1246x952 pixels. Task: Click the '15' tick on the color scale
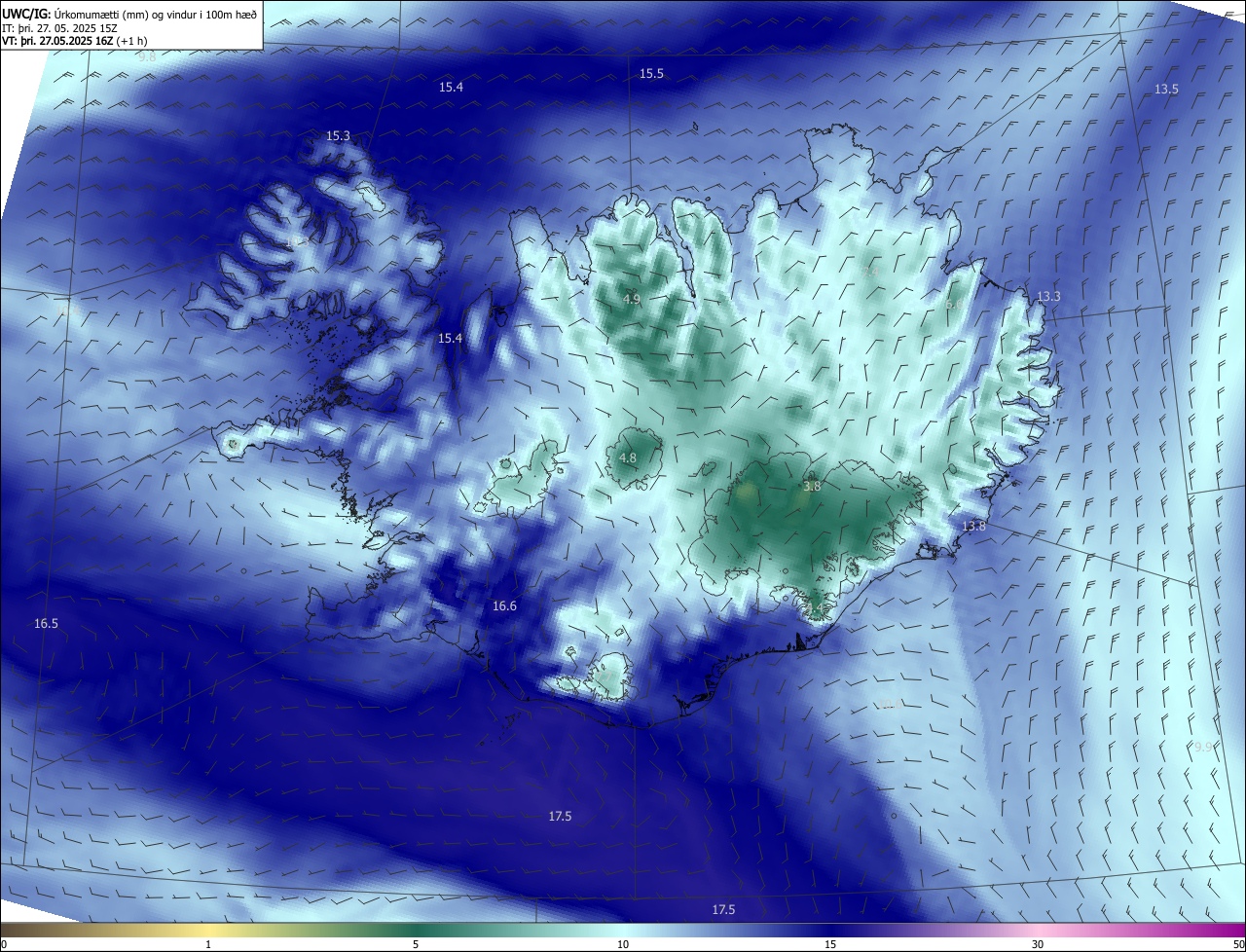[830, 944]
